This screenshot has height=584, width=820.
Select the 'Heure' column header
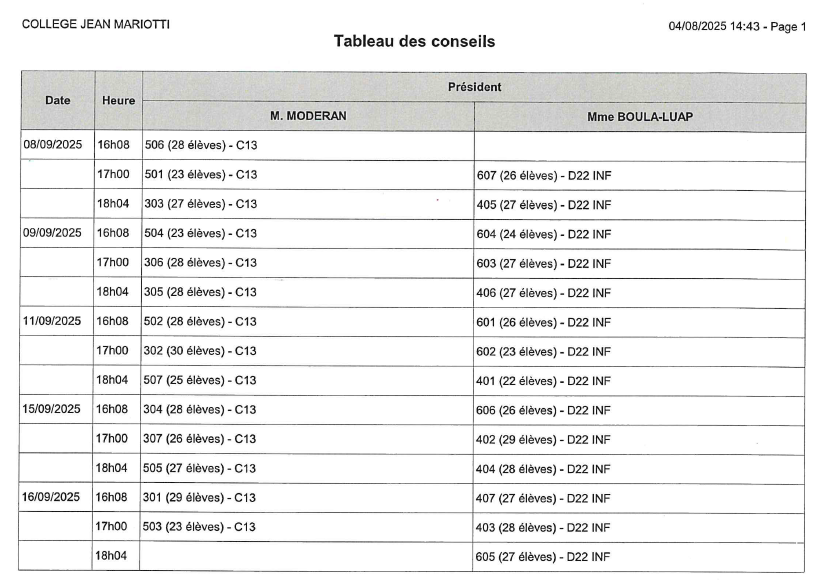coord(119,100)
